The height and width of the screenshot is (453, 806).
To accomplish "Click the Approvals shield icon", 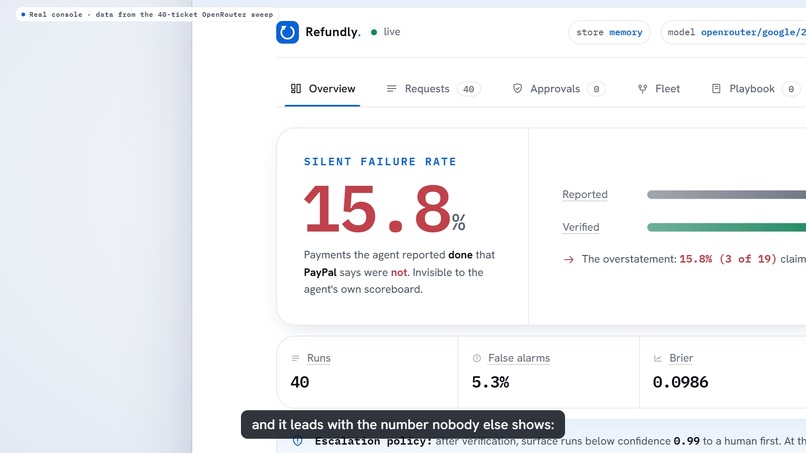I will [518, 88].
